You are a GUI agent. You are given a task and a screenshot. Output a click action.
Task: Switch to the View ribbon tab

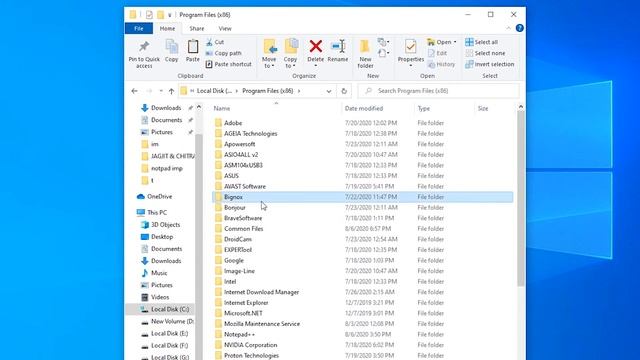[225, 28]
